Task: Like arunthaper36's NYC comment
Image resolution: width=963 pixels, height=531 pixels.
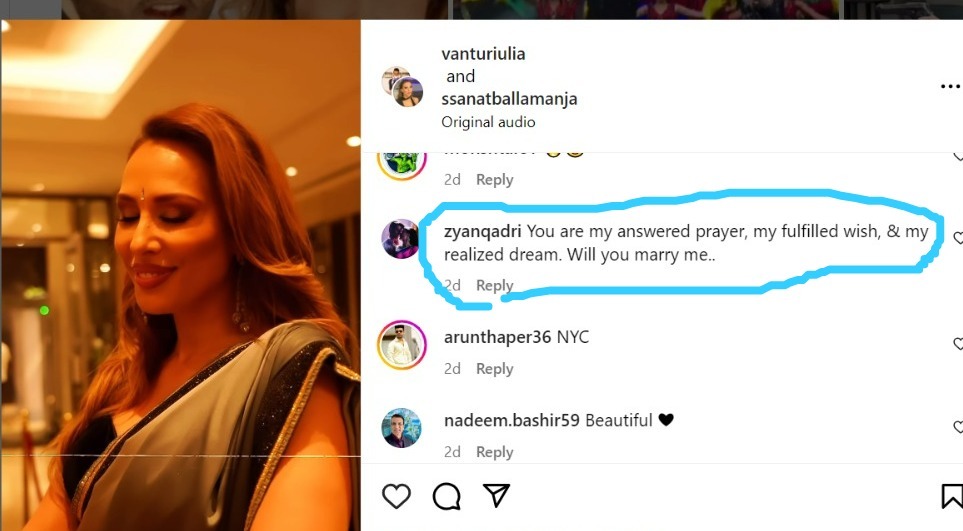Action: (958, 344)
